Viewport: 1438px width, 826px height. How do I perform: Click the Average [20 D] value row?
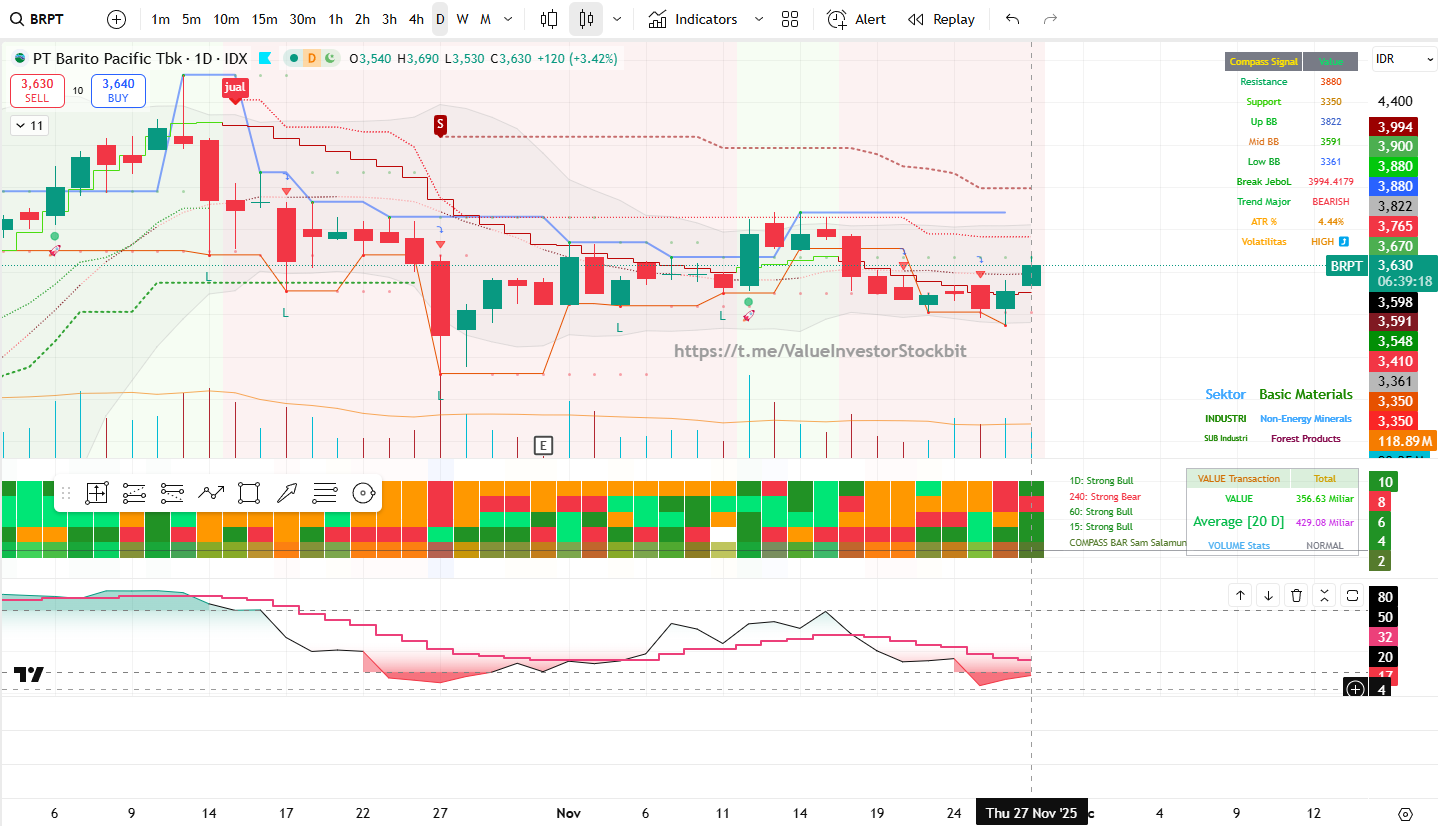[1272, 522]
